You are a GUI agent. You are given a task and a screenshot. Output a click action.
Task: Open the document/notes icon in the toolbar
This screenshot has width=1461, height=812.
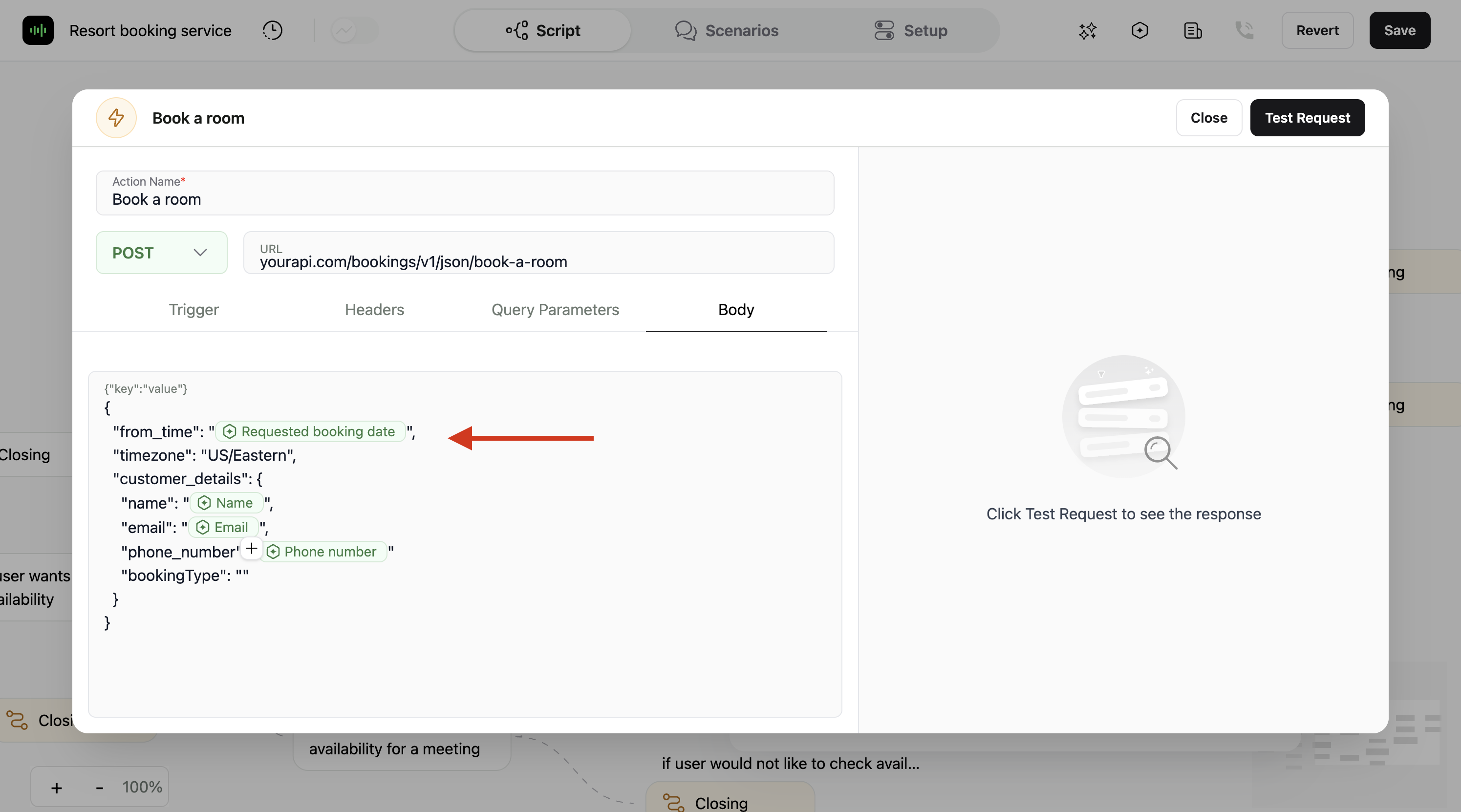(1192, 31)
